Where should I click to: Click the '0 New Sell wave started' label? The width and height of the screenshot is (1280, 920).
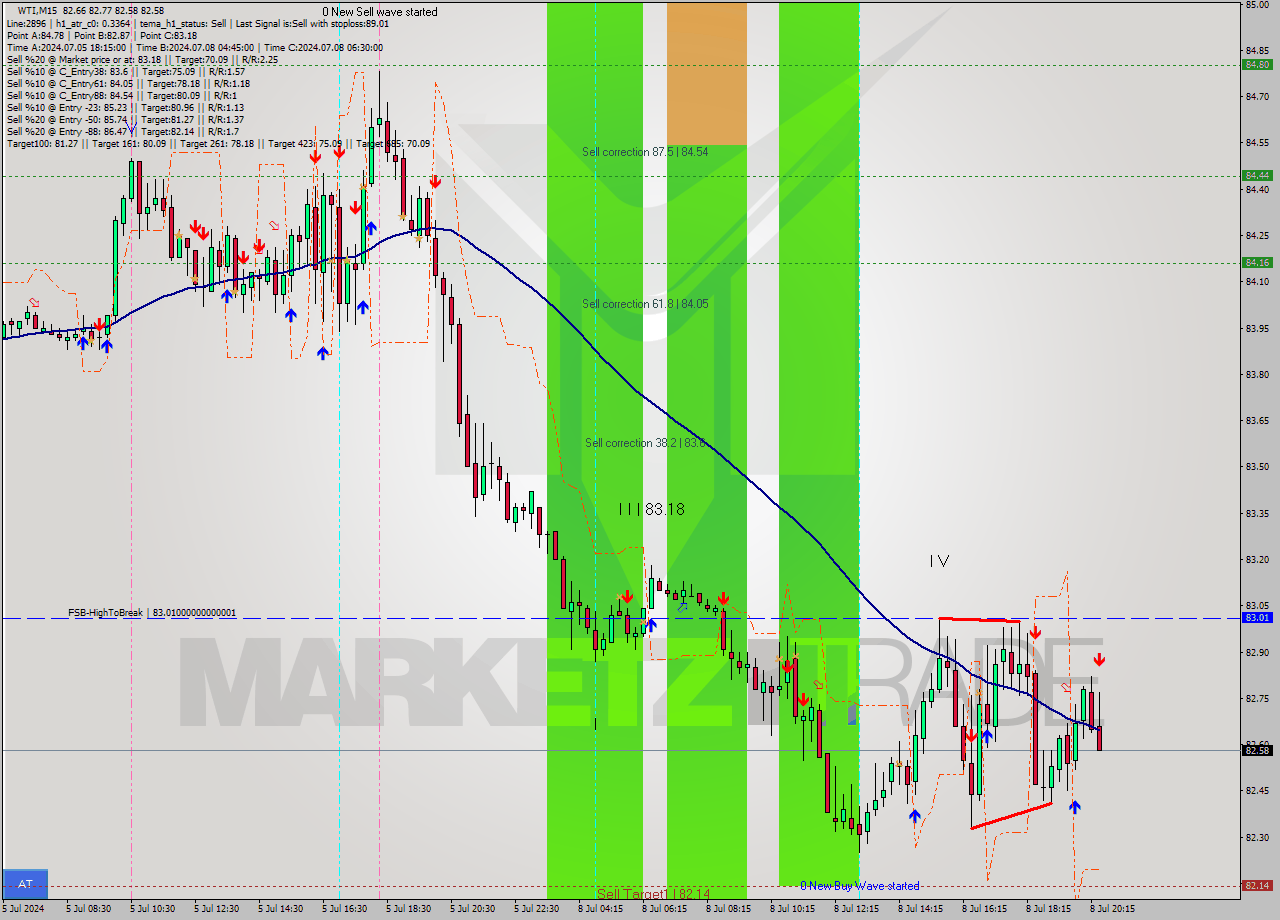coord(379,12)
